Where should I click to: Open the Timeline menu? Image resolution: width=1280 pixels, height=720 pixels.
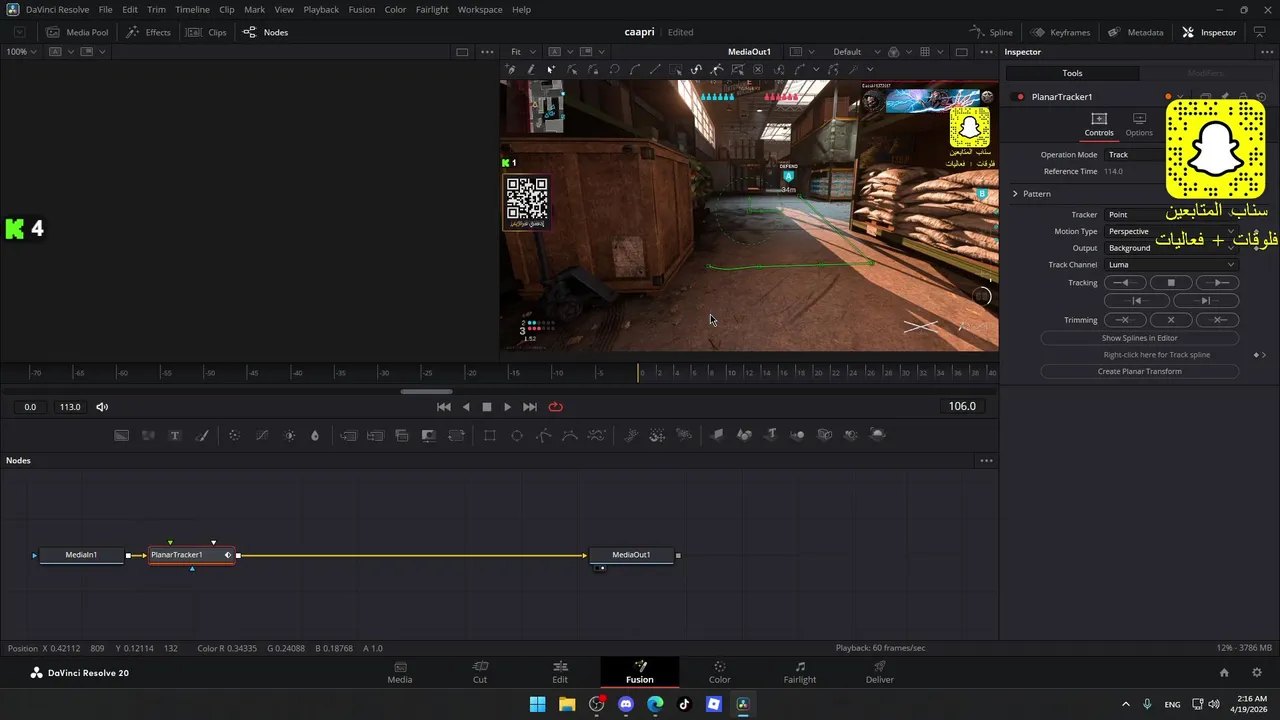click(x=192, y=9)
